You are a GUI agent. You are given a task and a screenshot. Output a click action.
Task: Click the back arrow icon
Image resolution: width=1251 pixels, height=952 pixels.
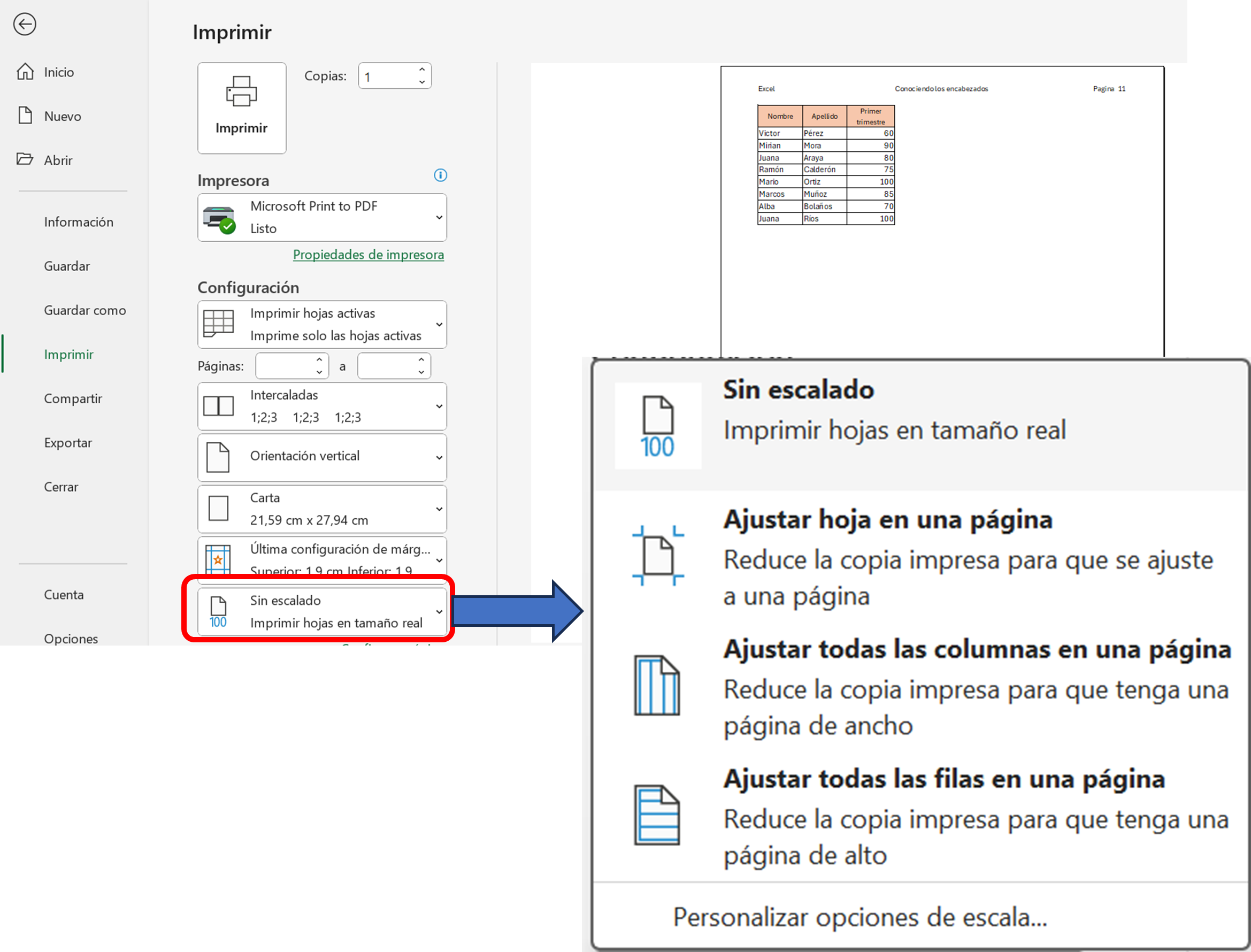pos(25,25)
